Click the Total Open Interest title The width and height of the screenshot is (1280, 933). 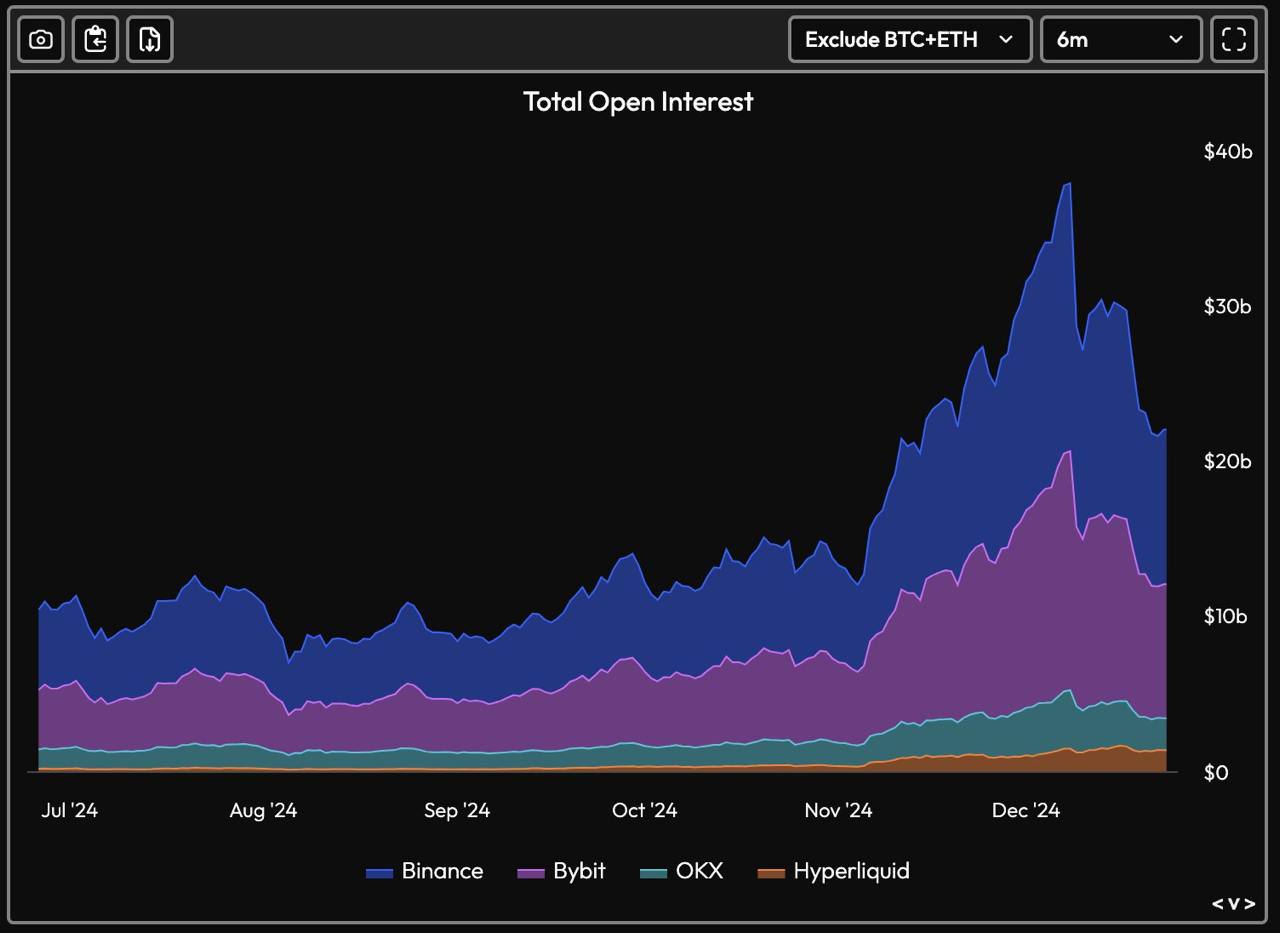point(638,101)
